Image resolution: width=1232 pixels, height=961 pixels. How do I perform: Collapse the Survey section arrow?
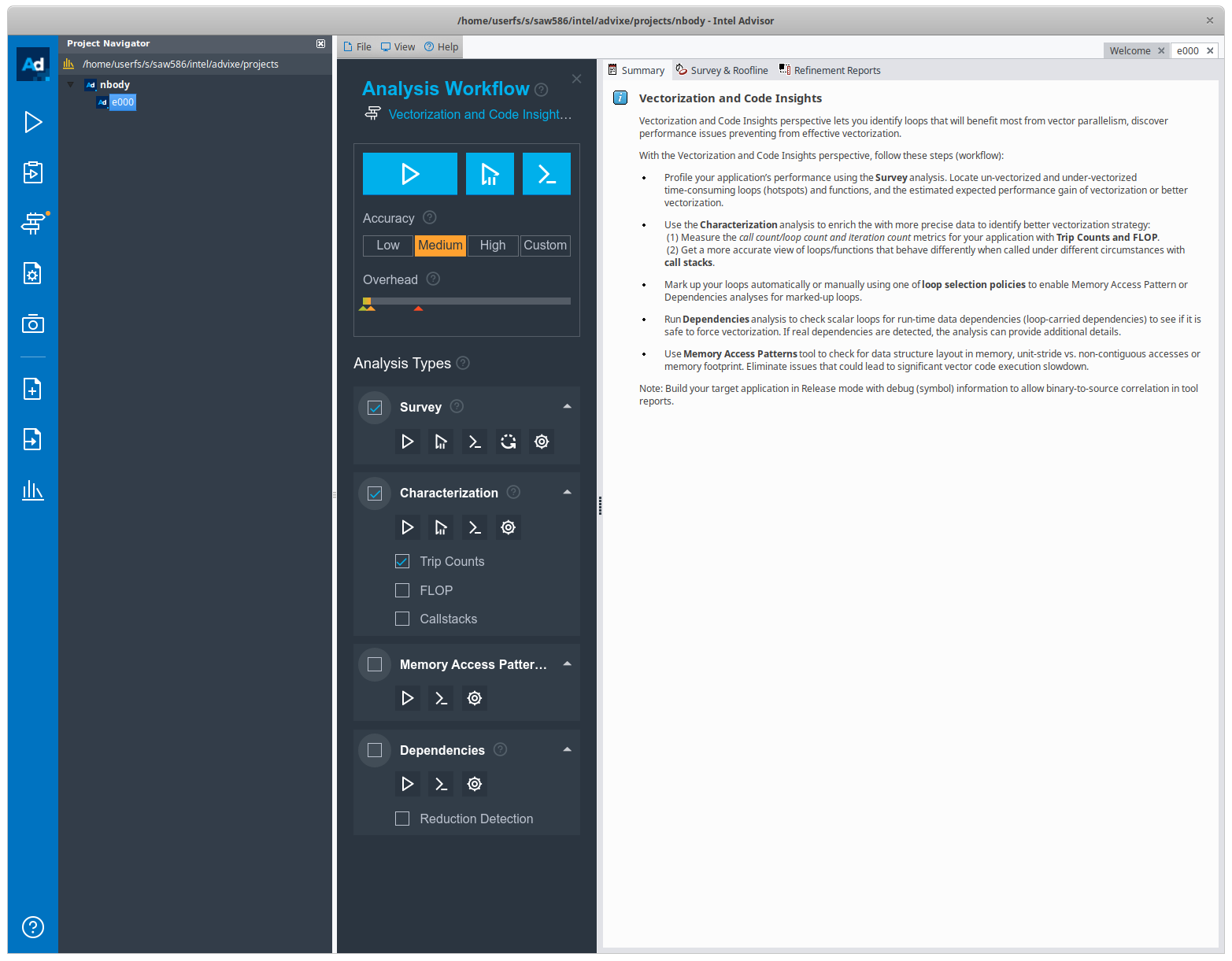(567, 406)
